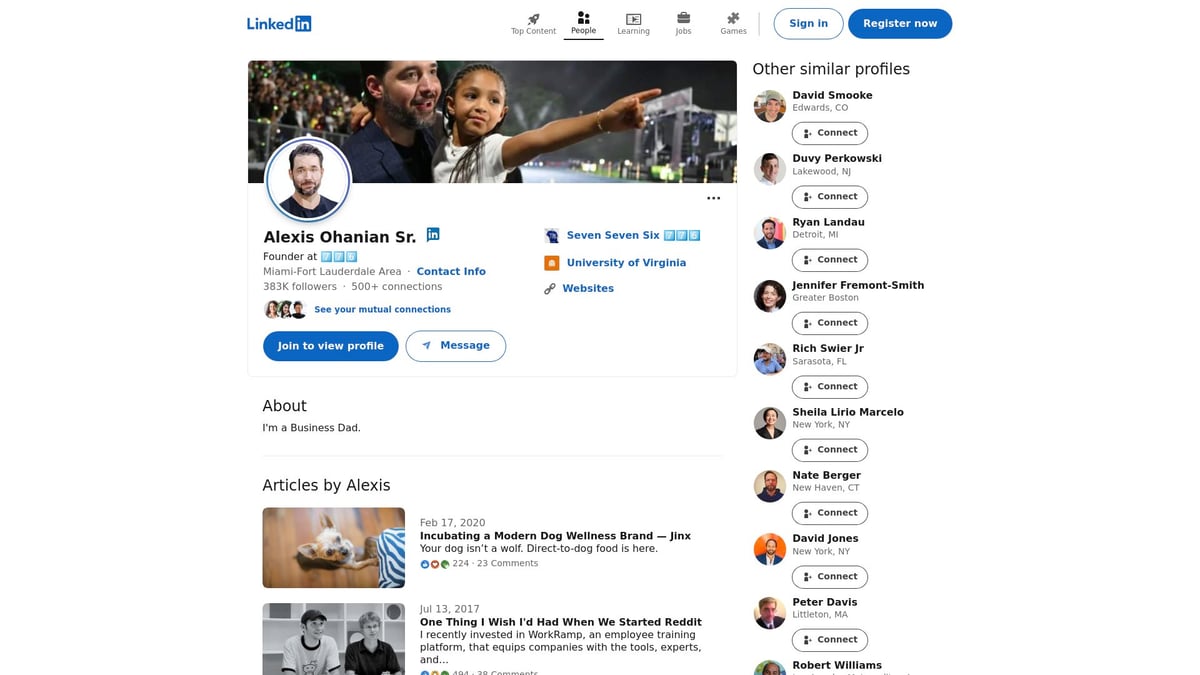See your mutual connections
1200x675 pixels.
[x=382, y=309]
